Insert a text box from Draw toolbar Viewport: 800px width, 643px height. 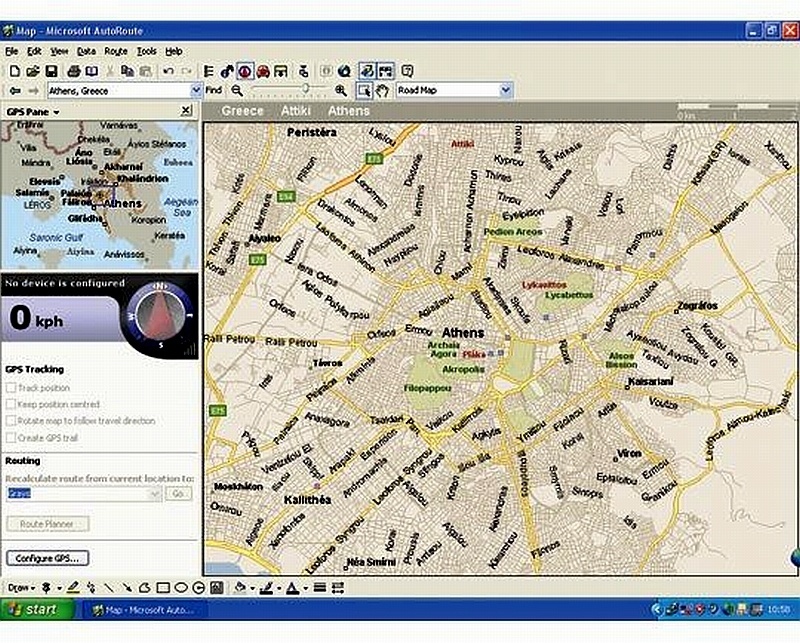tap(217, 588)
